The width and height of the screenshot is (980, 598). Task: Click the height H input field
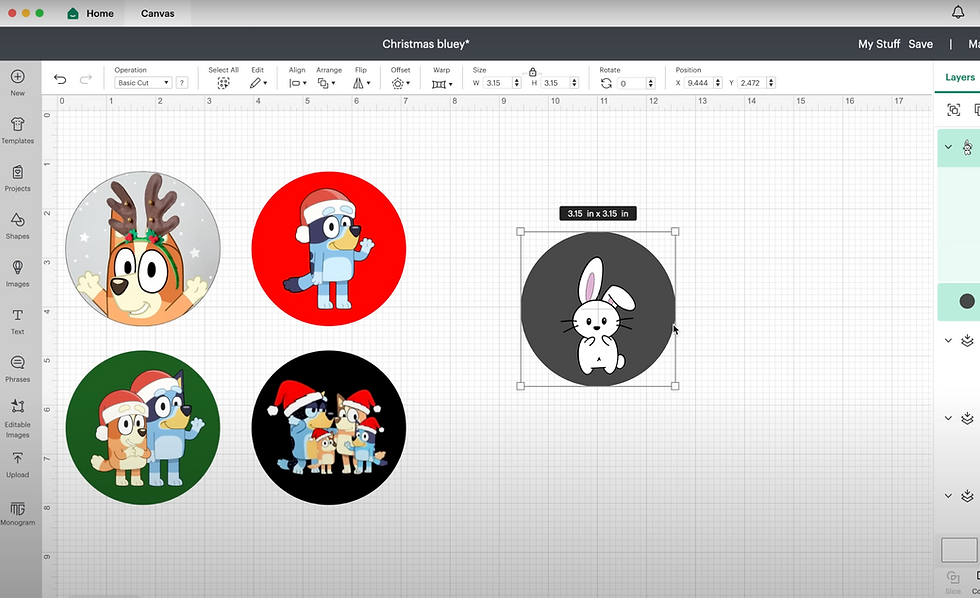pos(556,82)
